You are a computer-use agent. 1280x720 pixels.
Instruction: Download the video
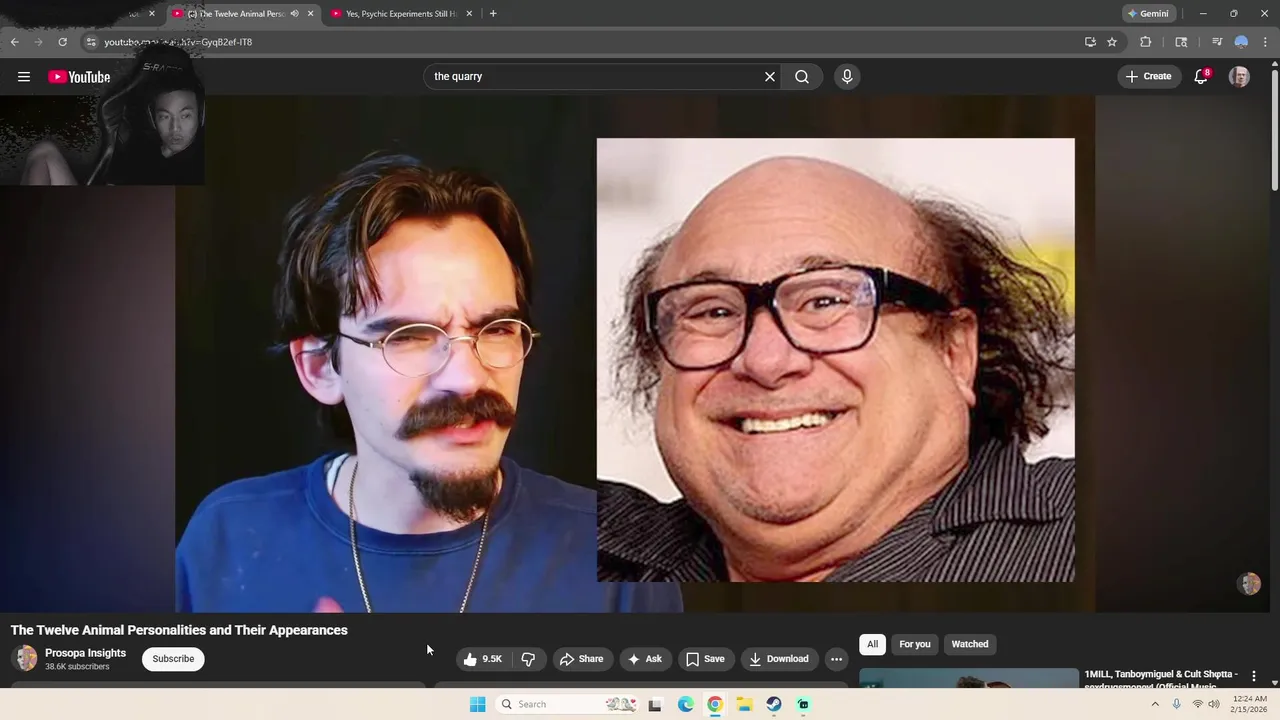779,659
